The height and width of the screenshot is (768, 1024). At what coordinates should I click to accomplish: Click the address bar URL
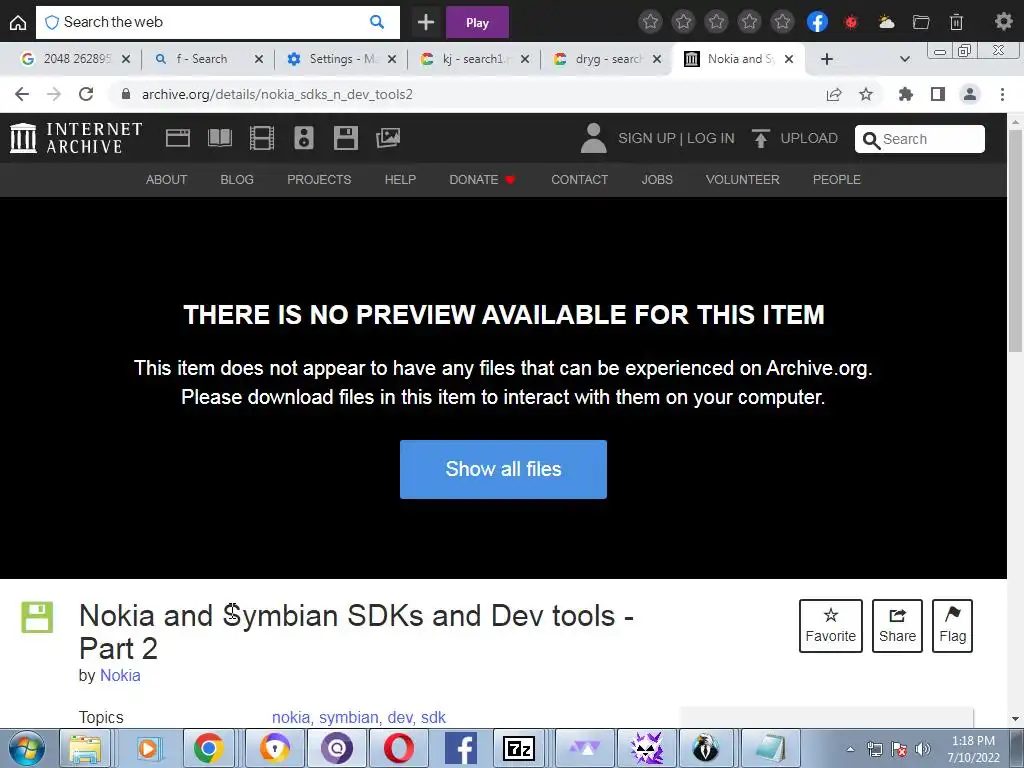(x=277, y=94)
